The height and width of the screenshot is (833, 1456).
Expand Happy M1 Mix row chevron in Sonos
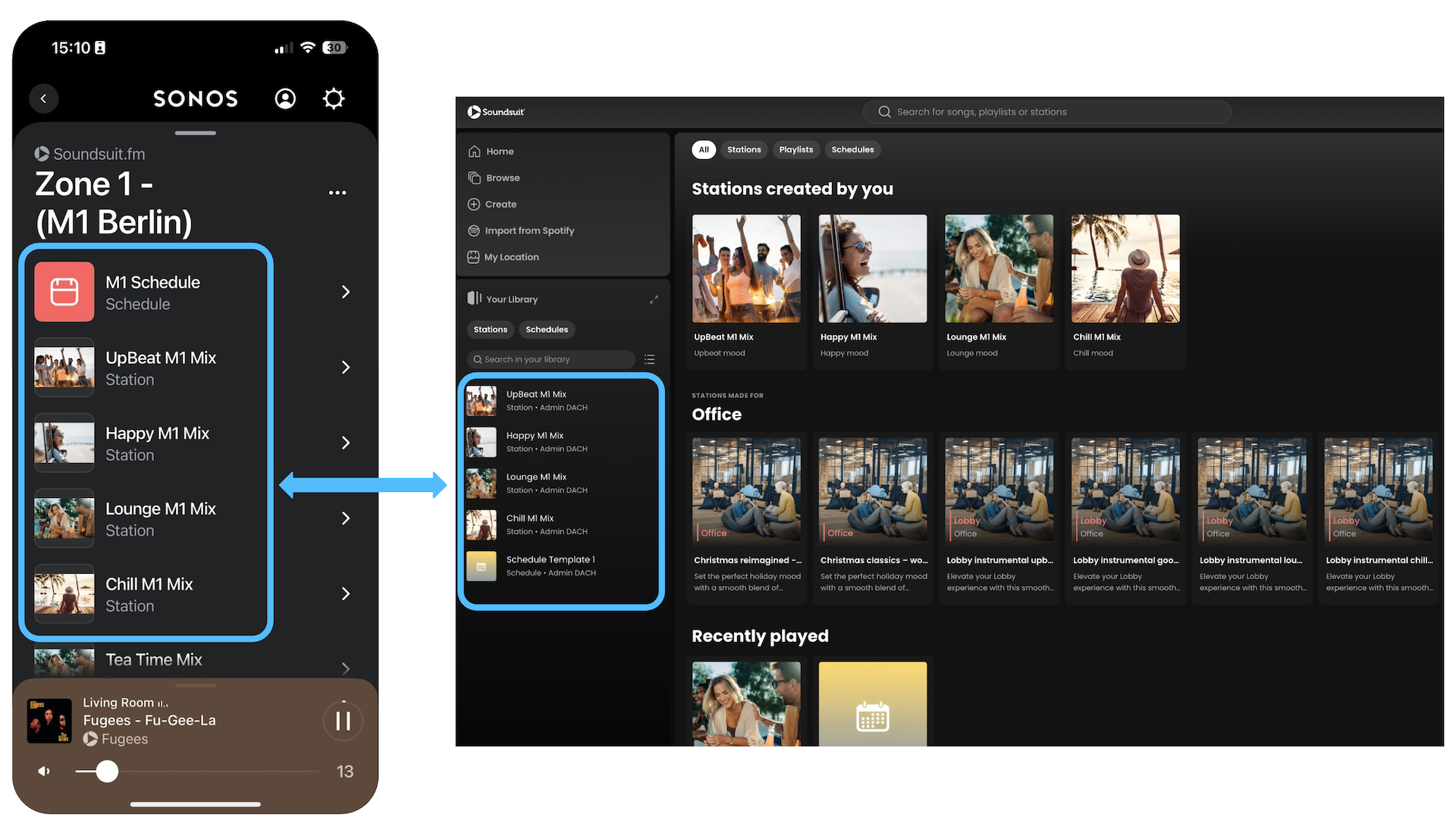pos(346,443)
